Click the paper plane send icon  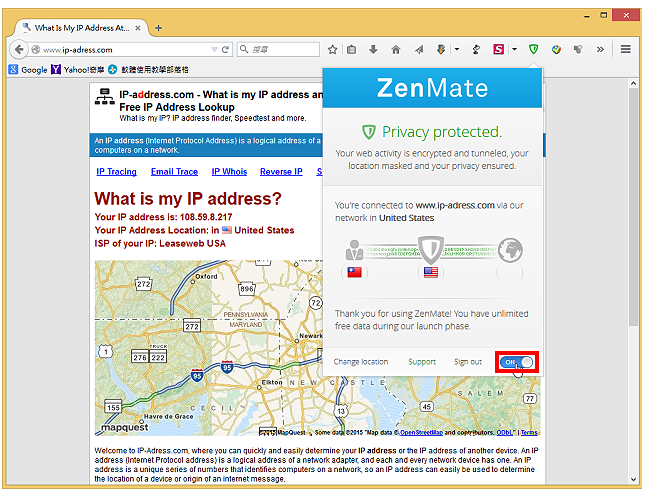click(419, 50)
